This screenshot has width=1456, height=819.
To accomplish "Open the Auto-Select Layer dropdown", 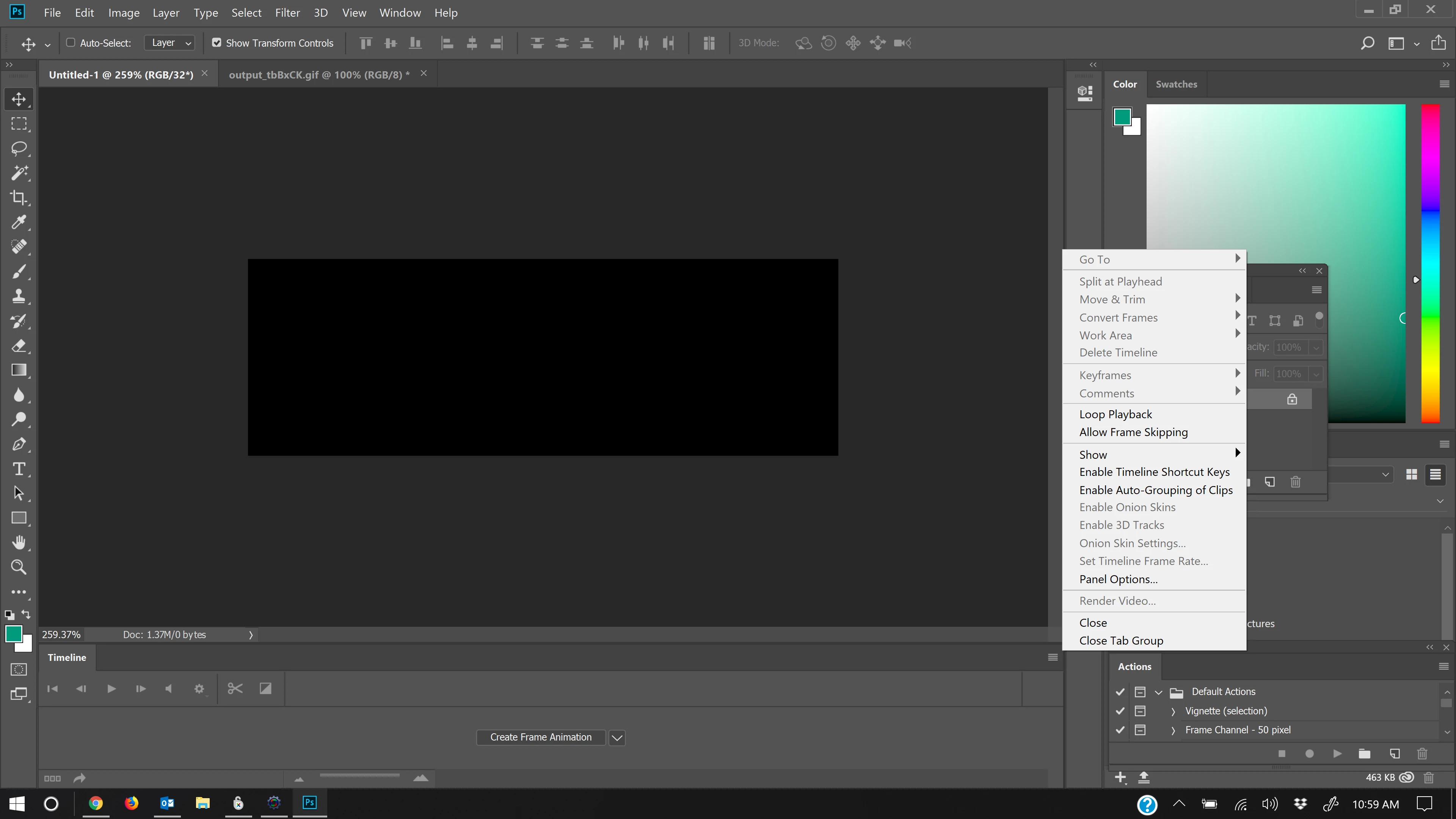I will [x=169, y=43].
